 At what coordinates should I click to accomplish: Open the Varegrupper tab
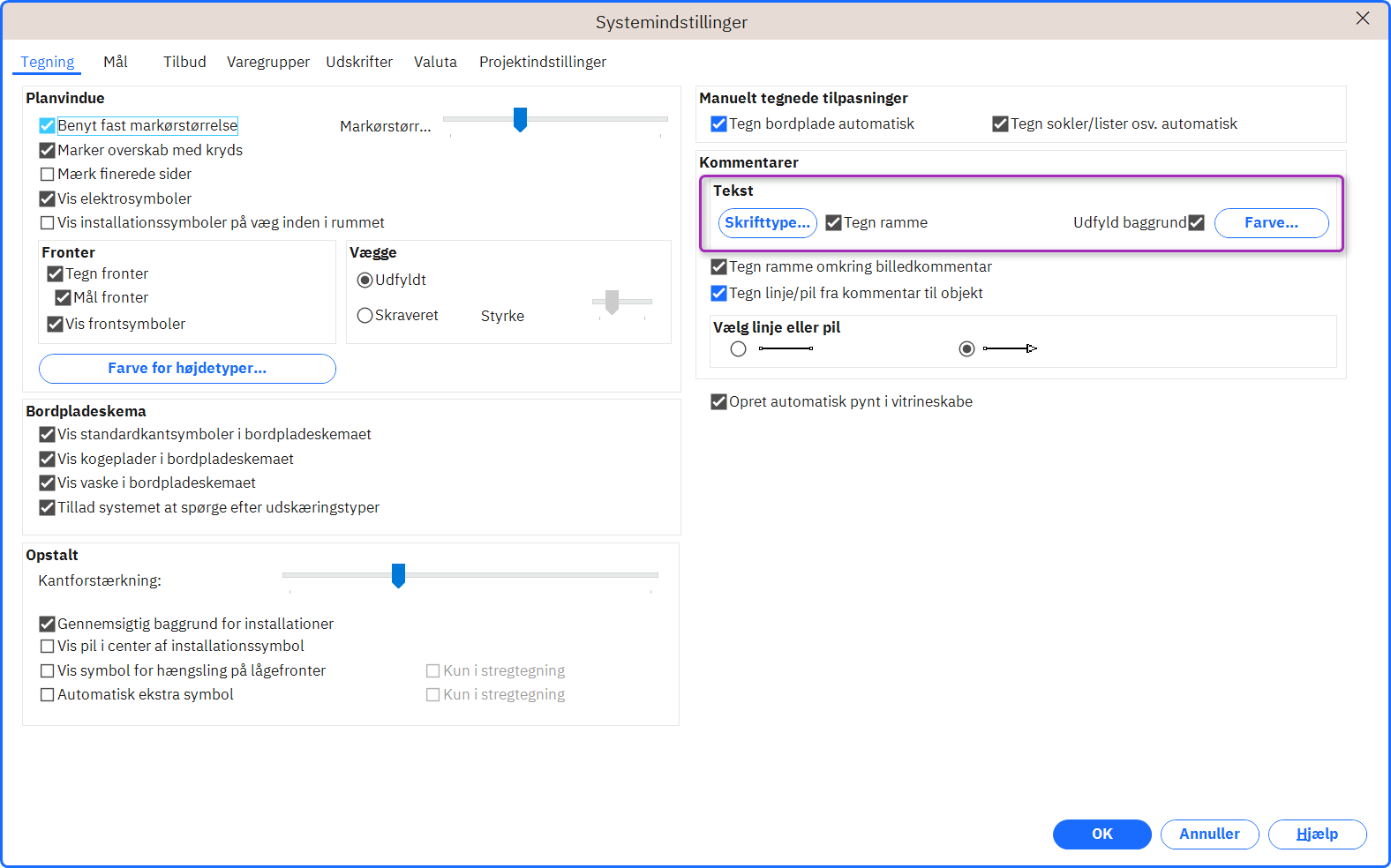click(268, 62)
